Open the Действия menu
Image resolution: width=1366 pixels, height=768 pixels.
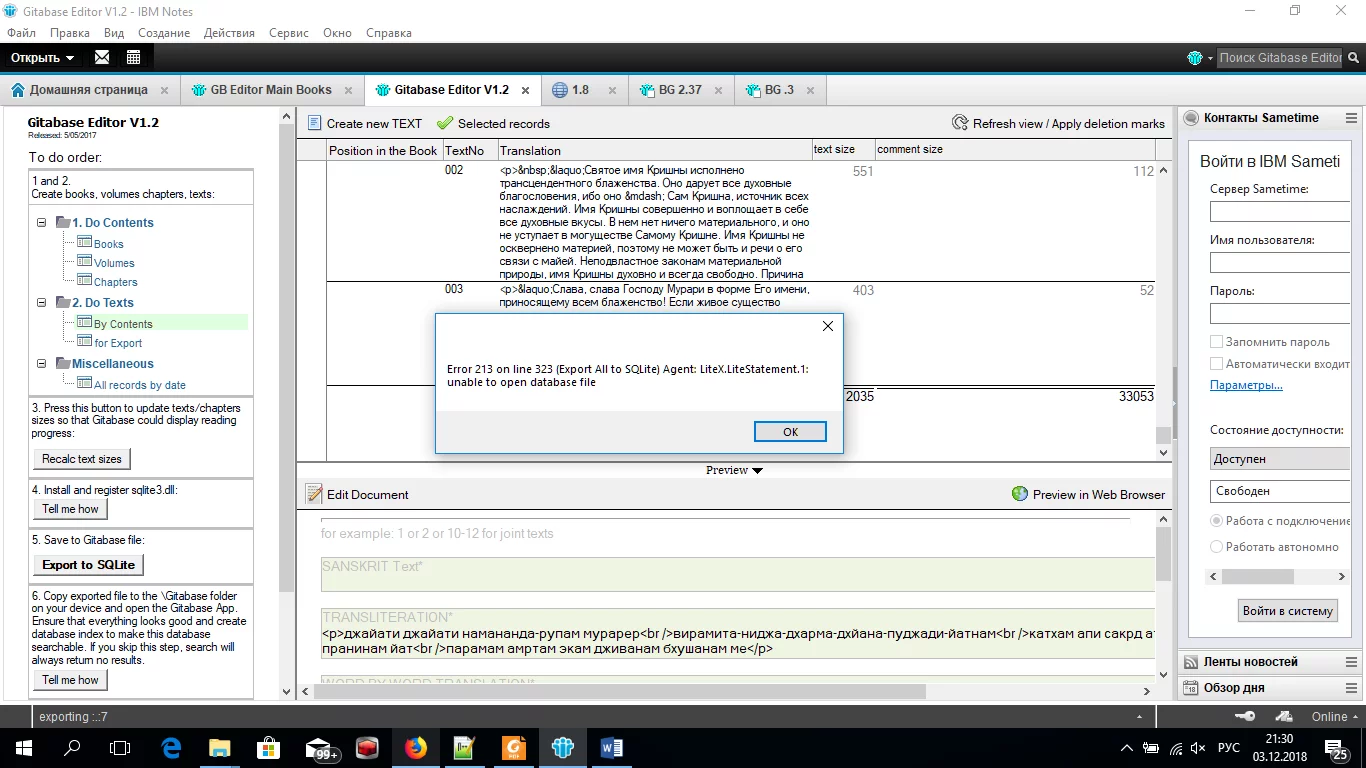pos(229,33)
